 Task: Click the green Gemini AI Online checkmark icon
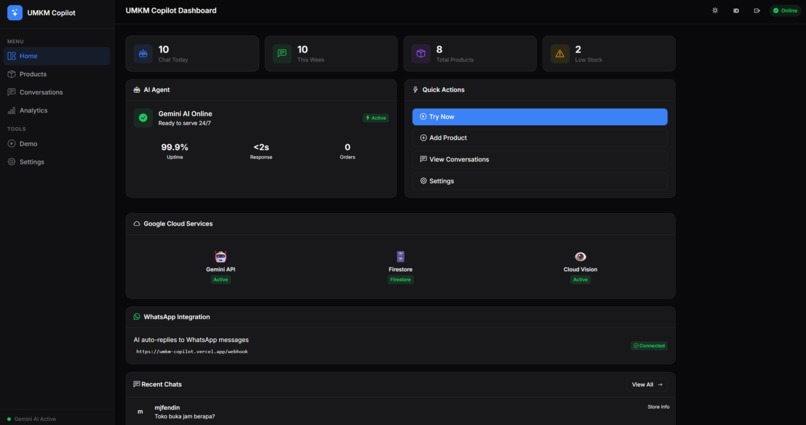click(x=143, y=118)
